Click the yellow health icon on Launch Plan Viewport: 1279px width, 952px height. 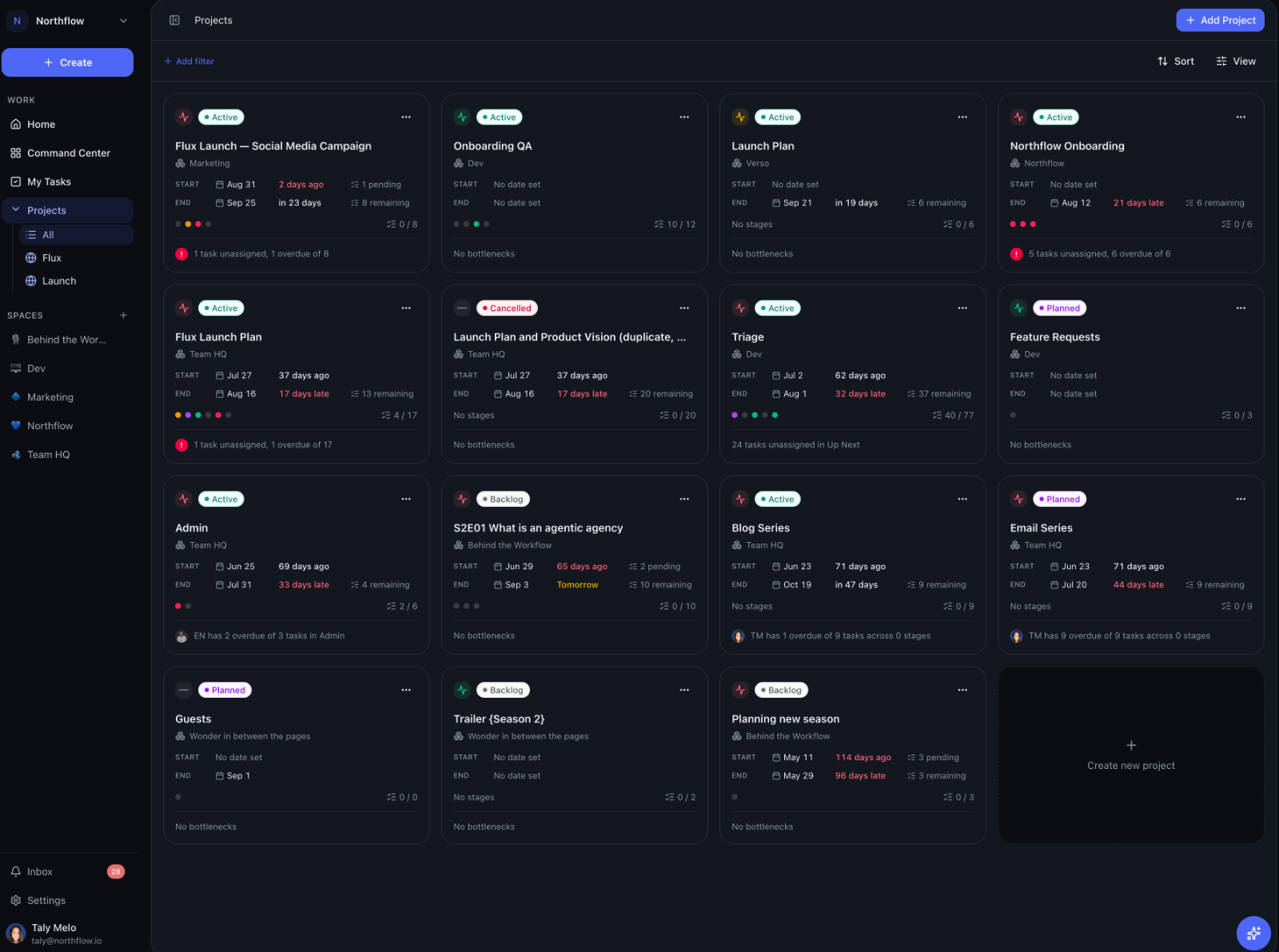[x=740, y=117]
